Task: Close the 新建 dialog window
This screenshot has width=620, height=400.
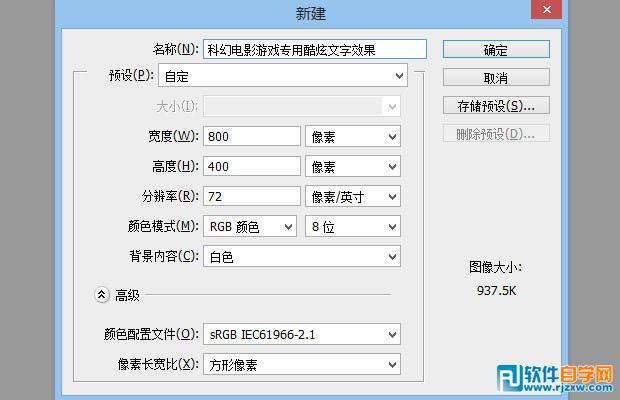Action: (546, 9)
